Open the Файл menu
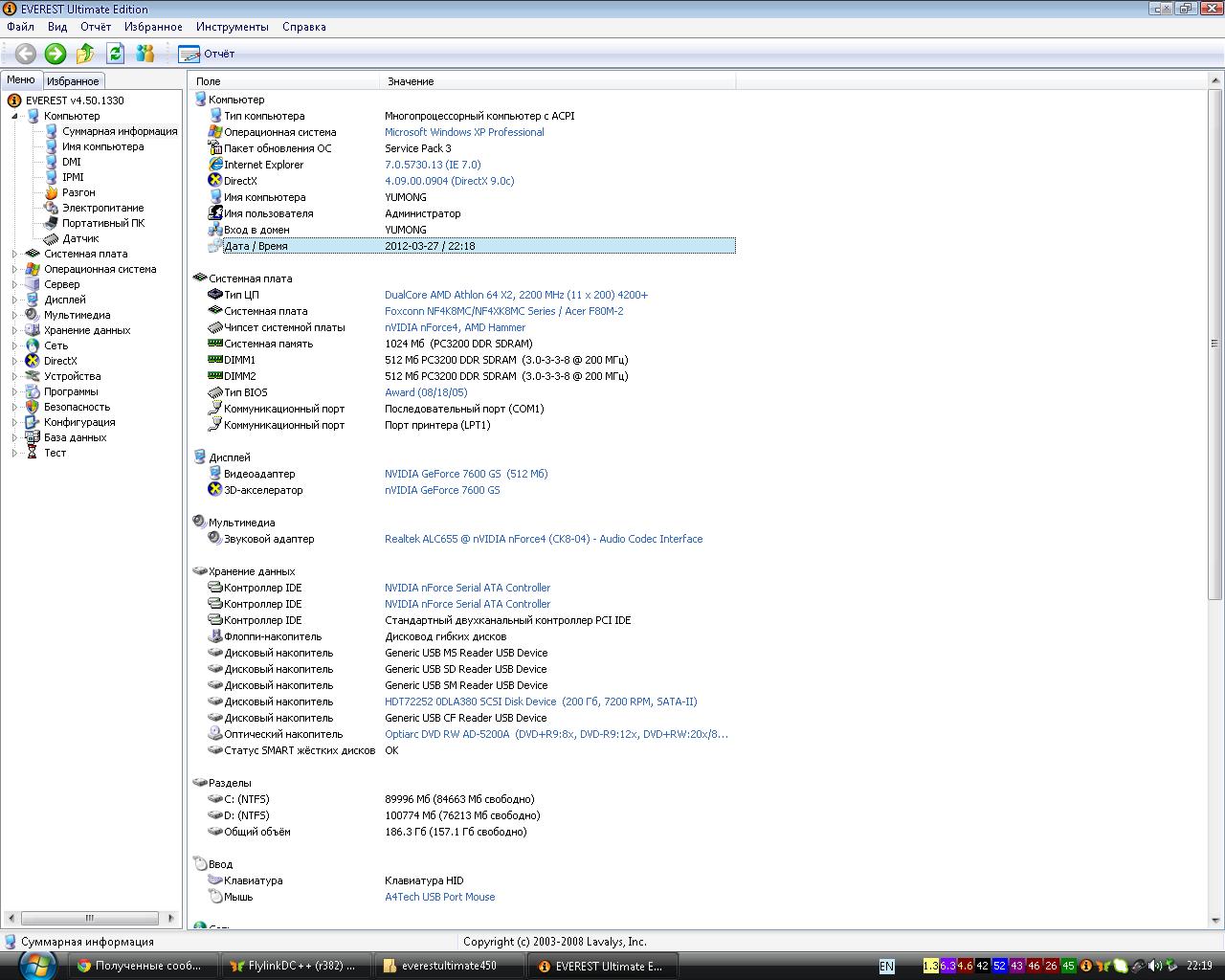 20,27
